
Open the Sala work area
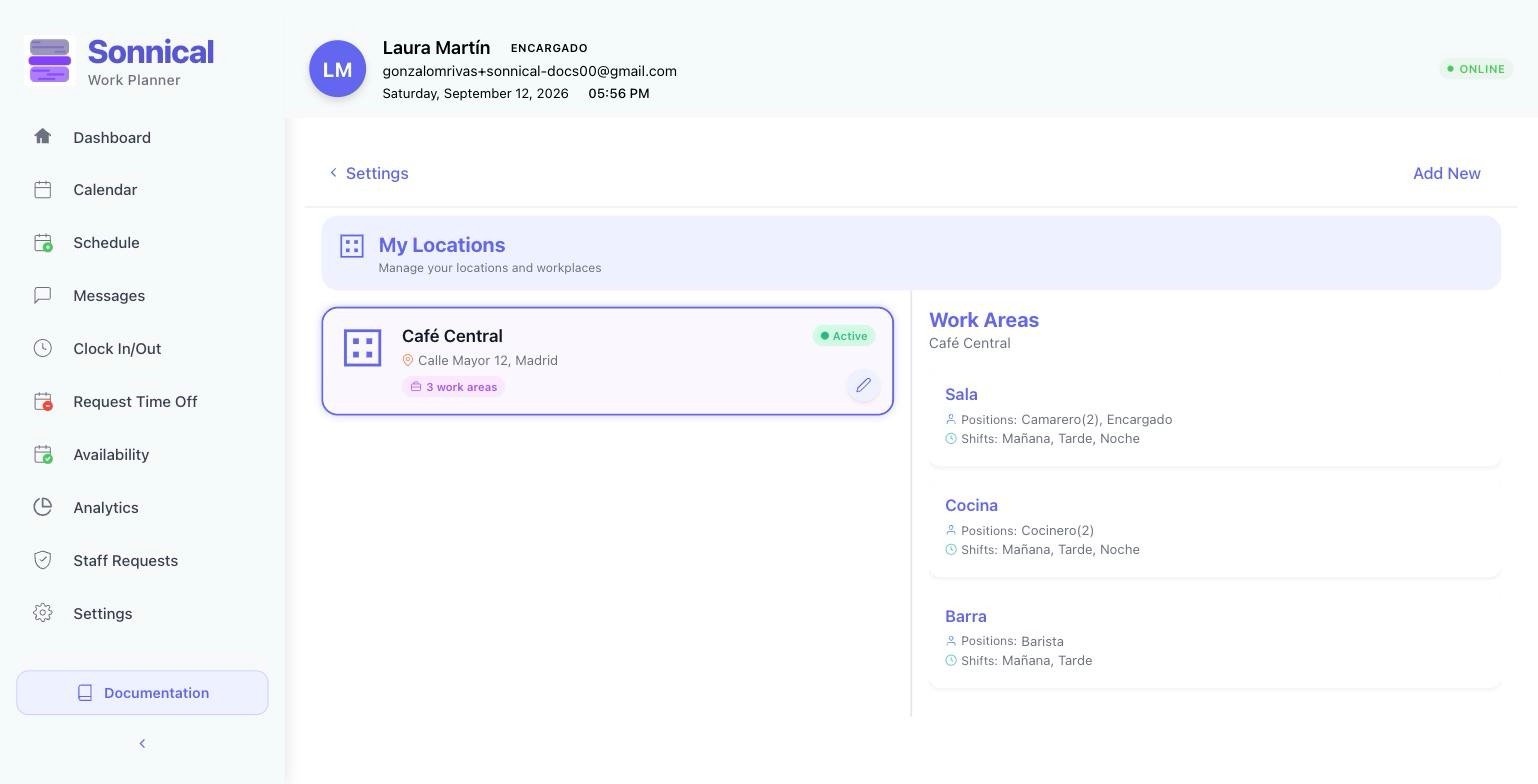click(1215, 416)
